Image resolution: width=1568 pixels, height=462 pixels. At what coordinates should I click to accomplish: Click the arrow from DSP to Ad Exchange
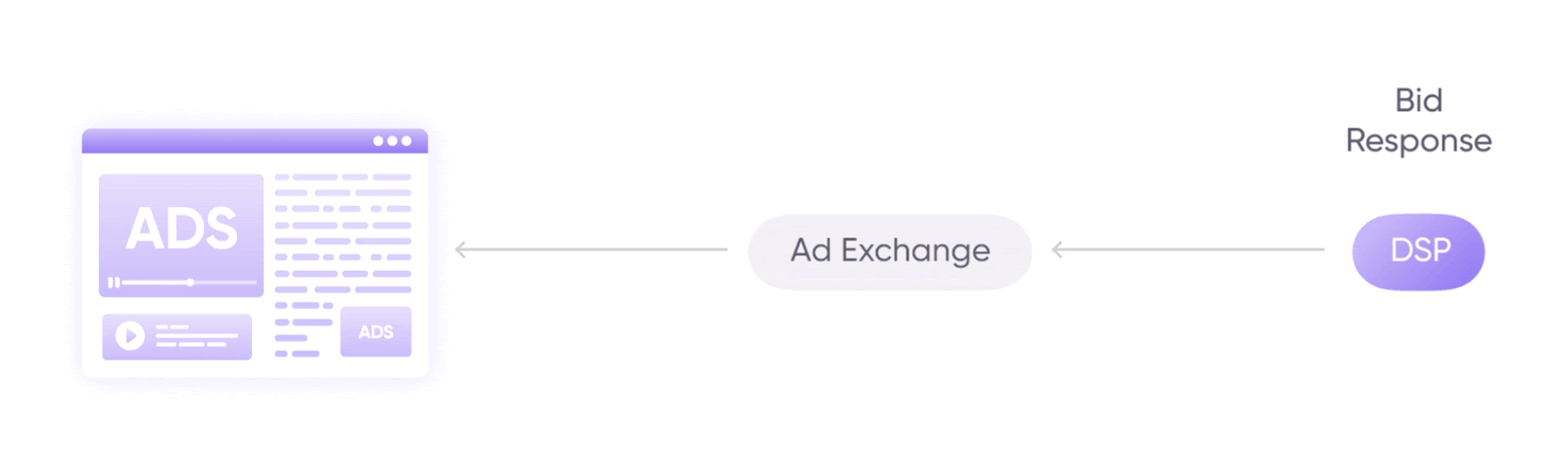(1188, 249)
